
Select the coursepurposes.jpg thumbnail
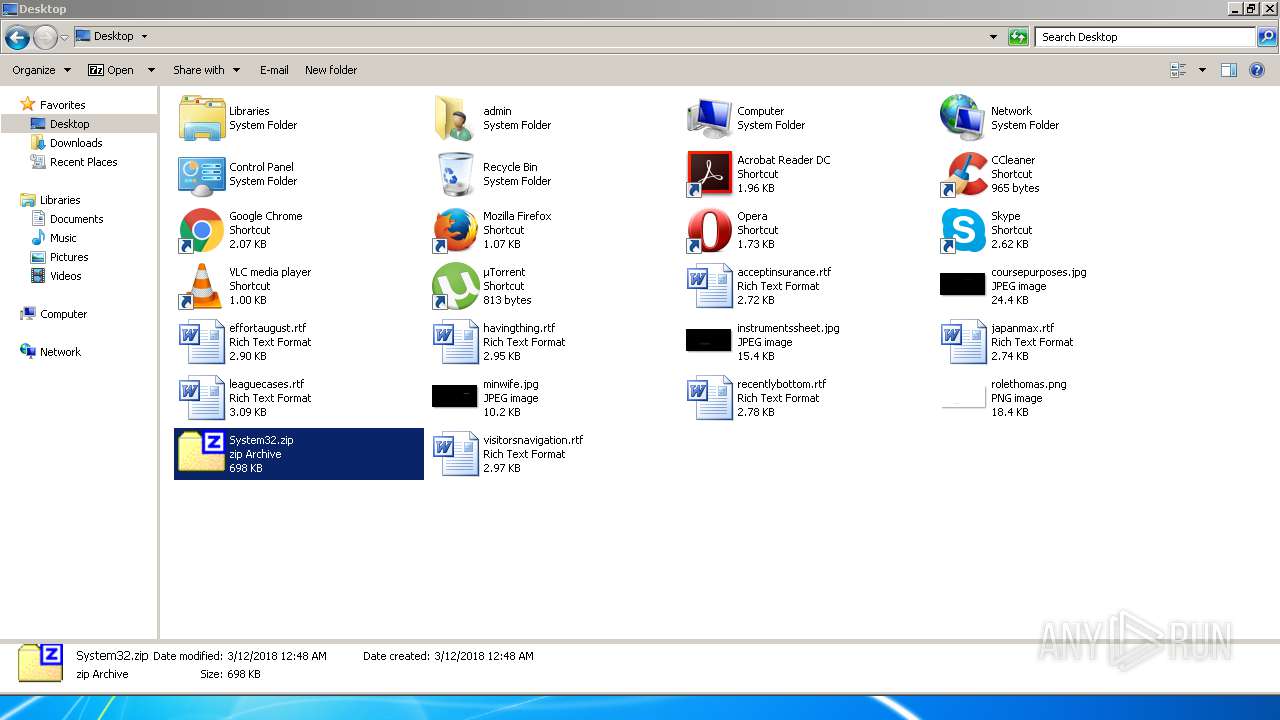pos(963,284)
